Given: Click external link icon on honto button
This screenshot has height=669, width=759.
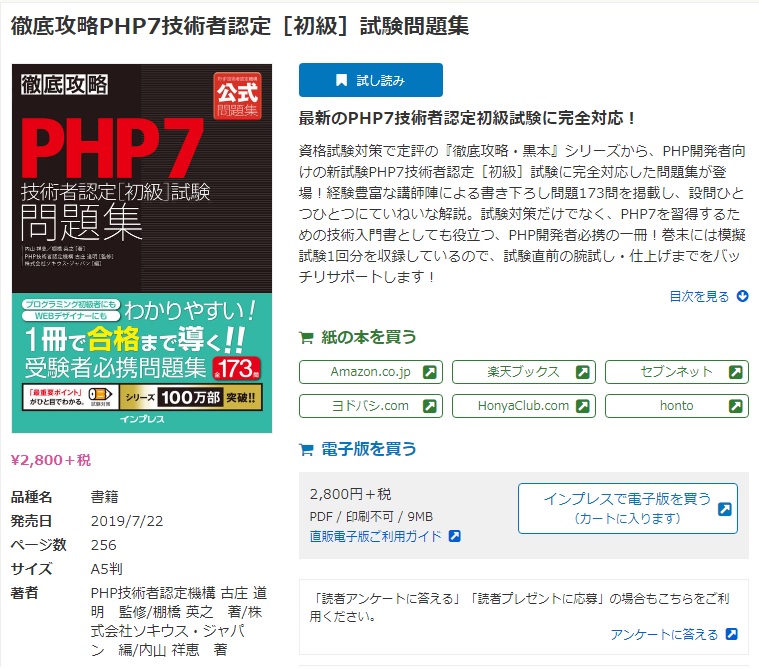Looking at the screenshot, I should pos(735,406).
